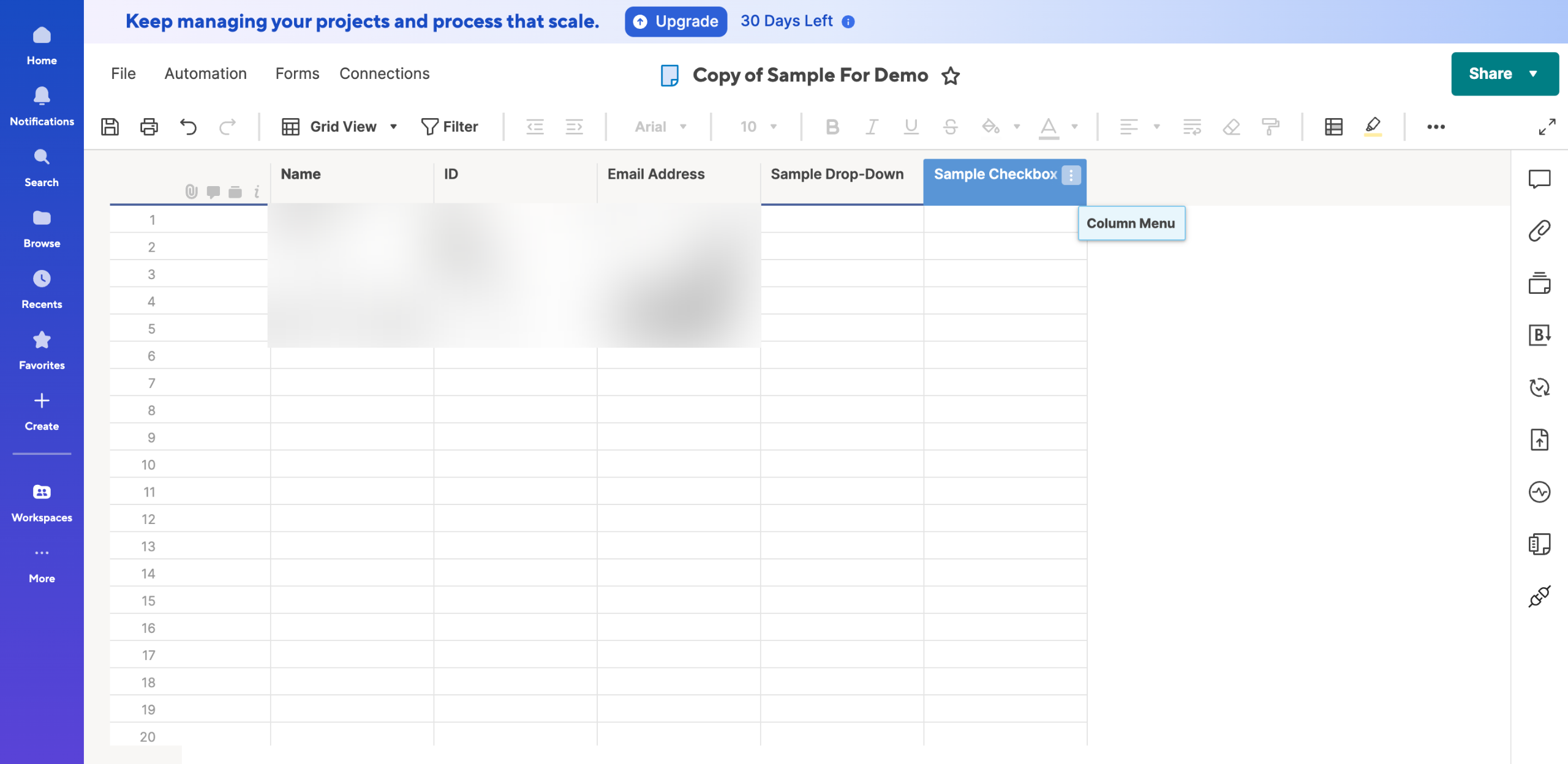This screenshot has height=764, width=1568.
Task: Open the text color picker
Action: tap(1049, 127)
